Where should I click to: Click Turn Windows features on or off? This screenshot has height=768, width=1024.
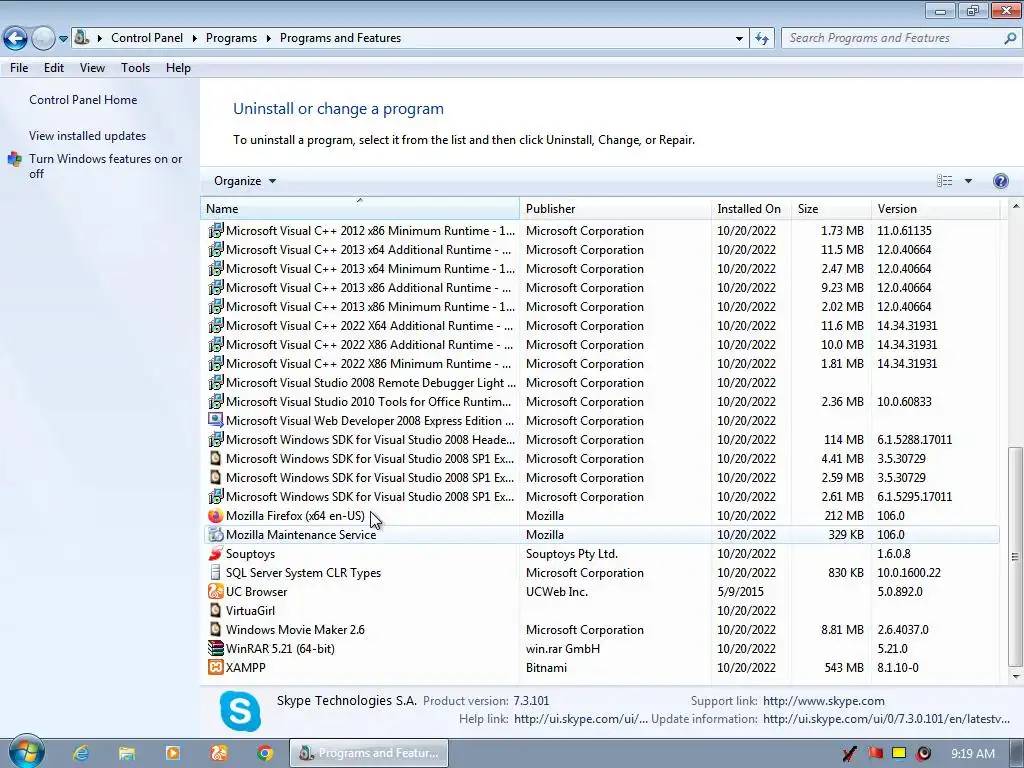105,166
